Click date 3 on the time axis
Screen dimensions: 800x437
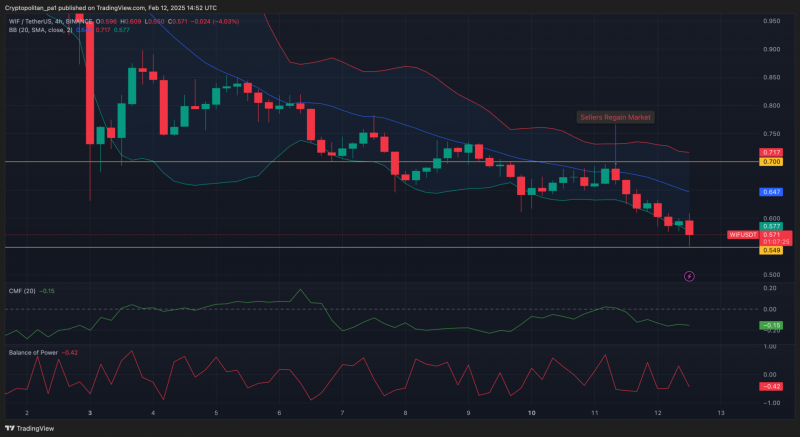pos(90,413)
